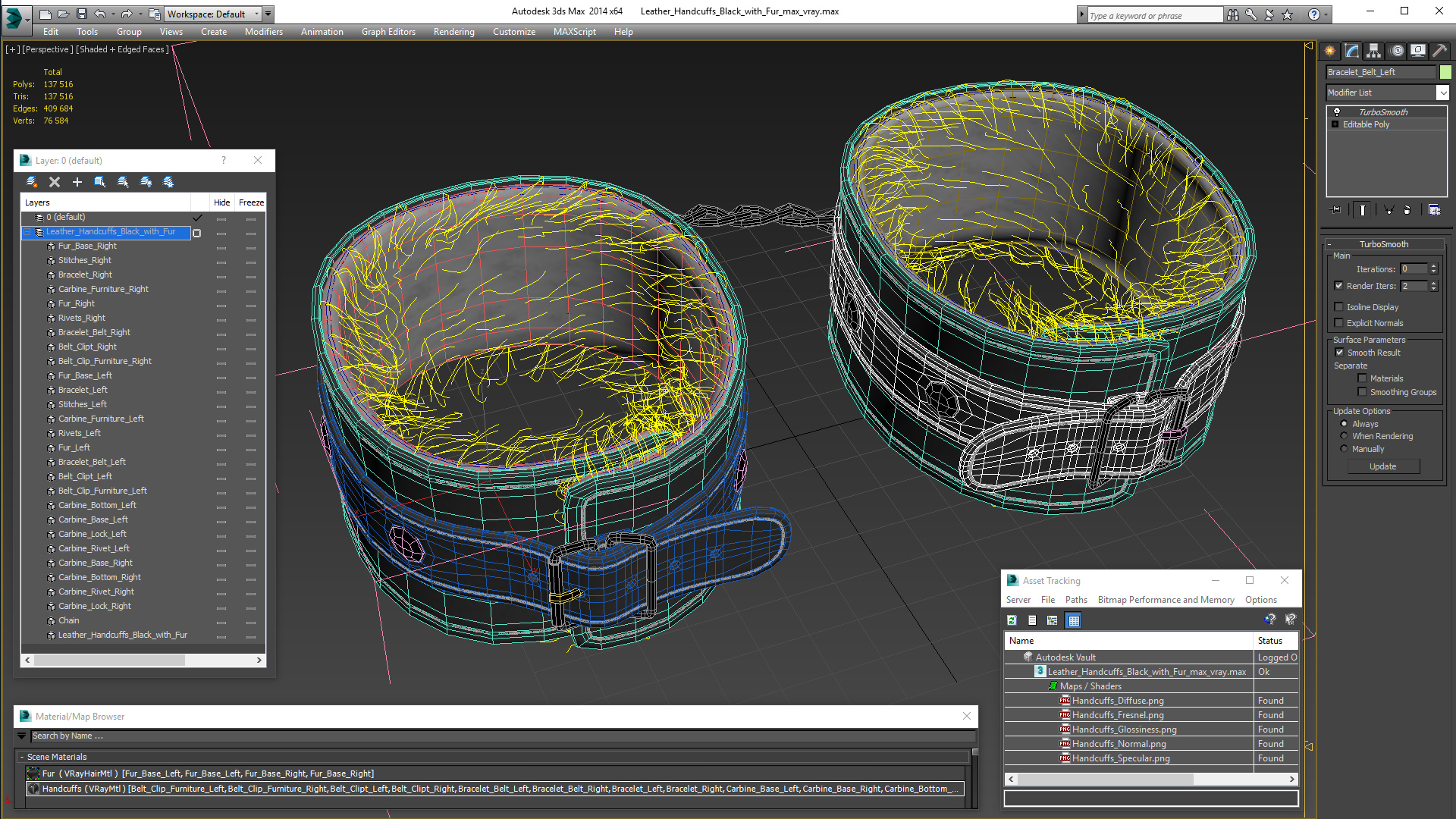Open the Hierarchy command panel tab
This screenshot has height=819, width=1456.
pyautogui.click(x=1373, y=51)
